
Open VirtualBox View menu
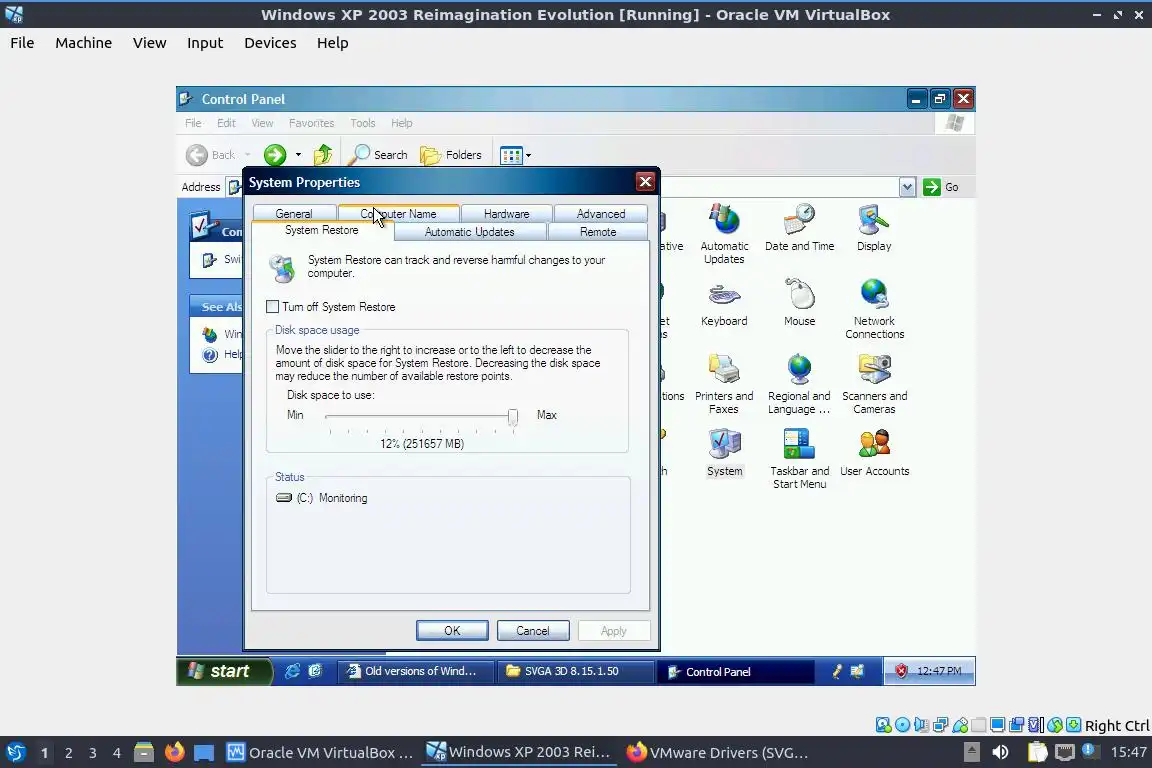pos(149,43)
